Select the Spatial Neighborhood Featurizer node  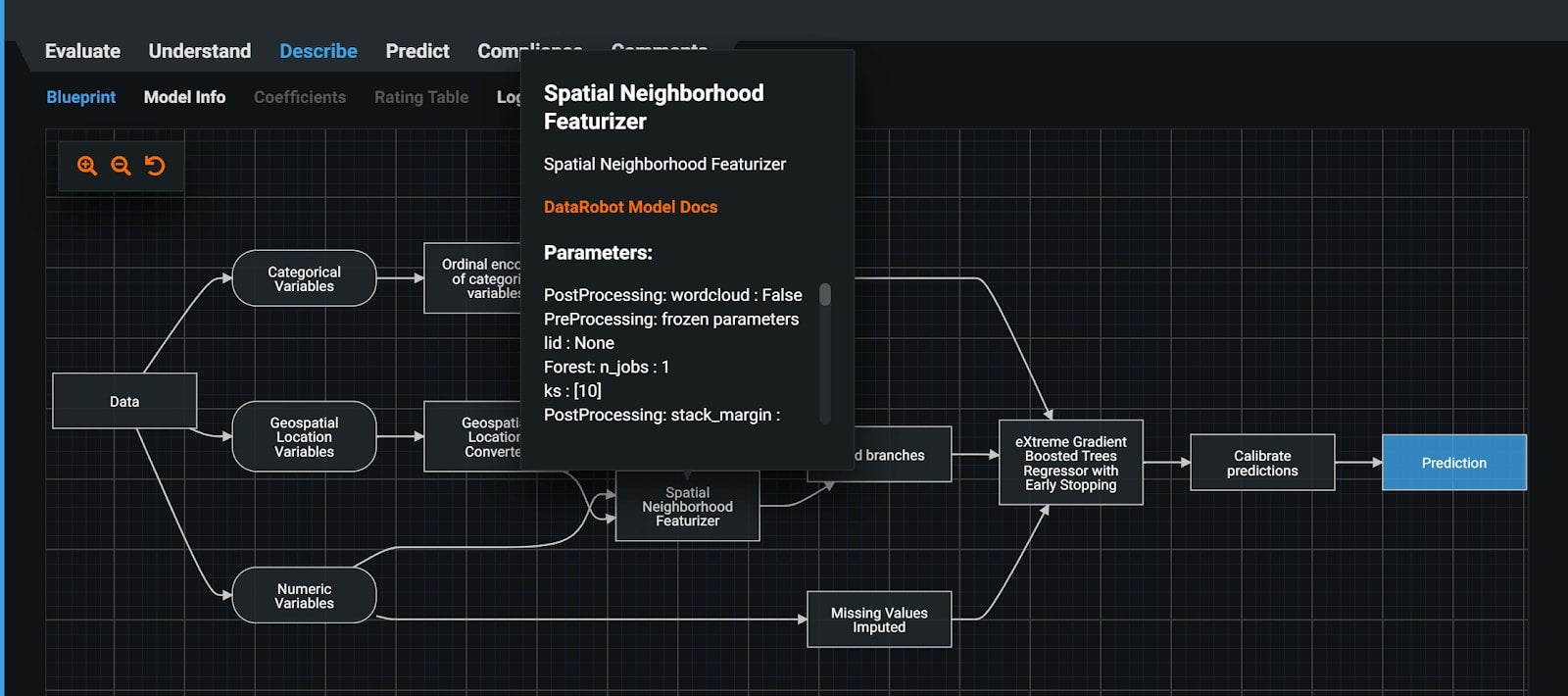coord(687,506)
